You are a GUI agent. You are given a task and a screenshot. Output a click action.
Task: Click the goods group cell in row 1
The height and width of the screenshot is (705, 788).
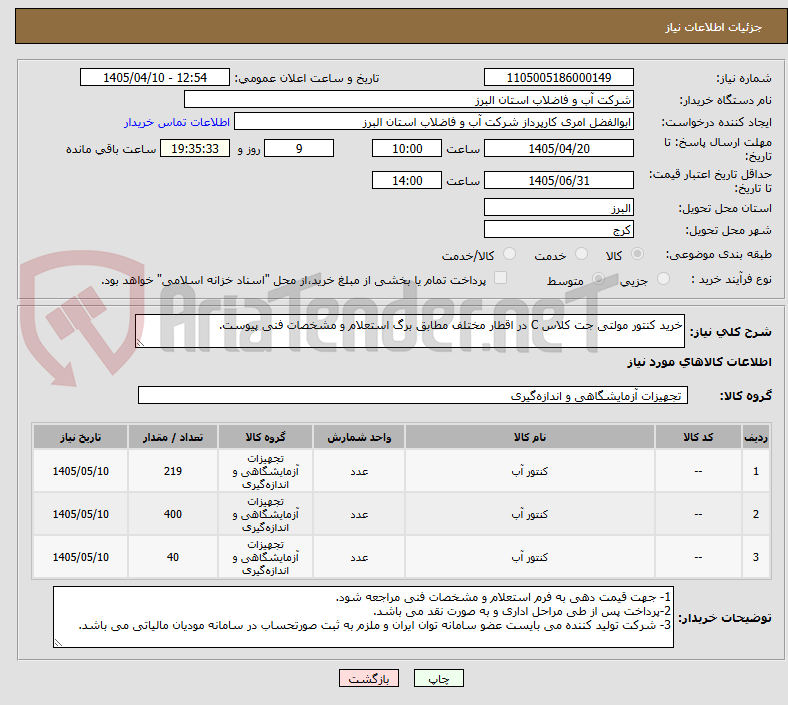click(x=265, y=471)
